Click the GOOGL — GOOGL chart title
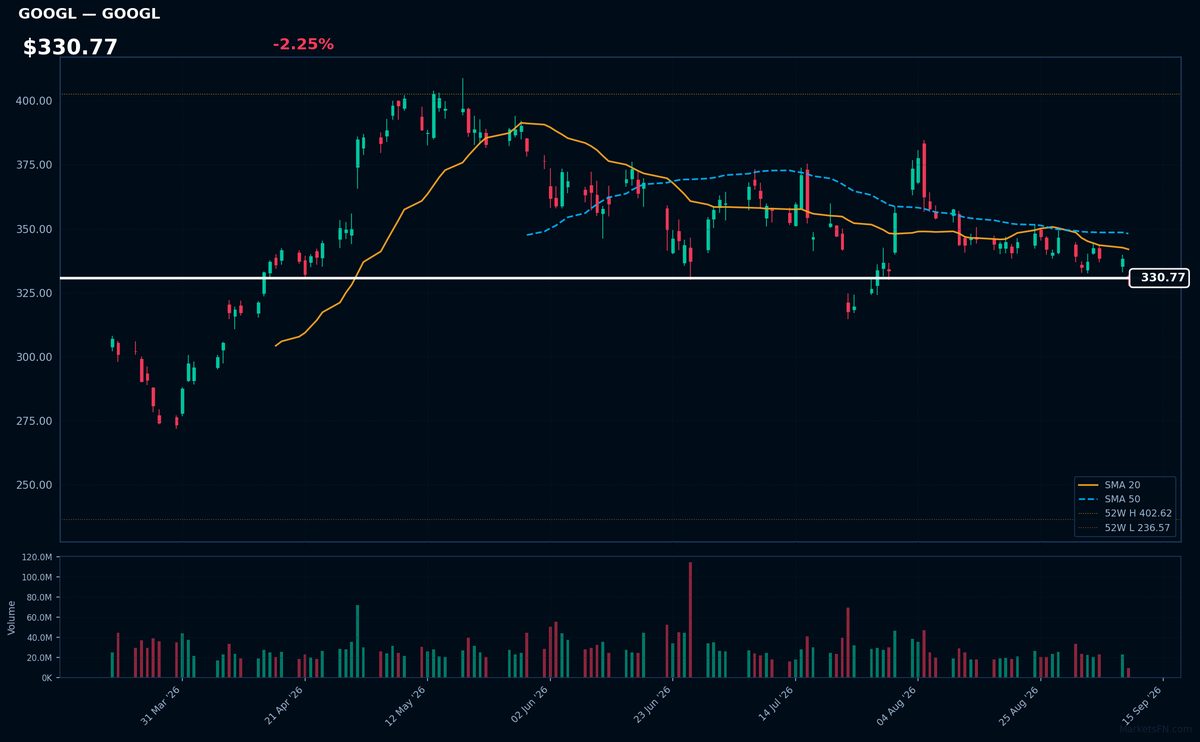The height and width of the screenshot is (742, 1200). (x=89, y=14)
